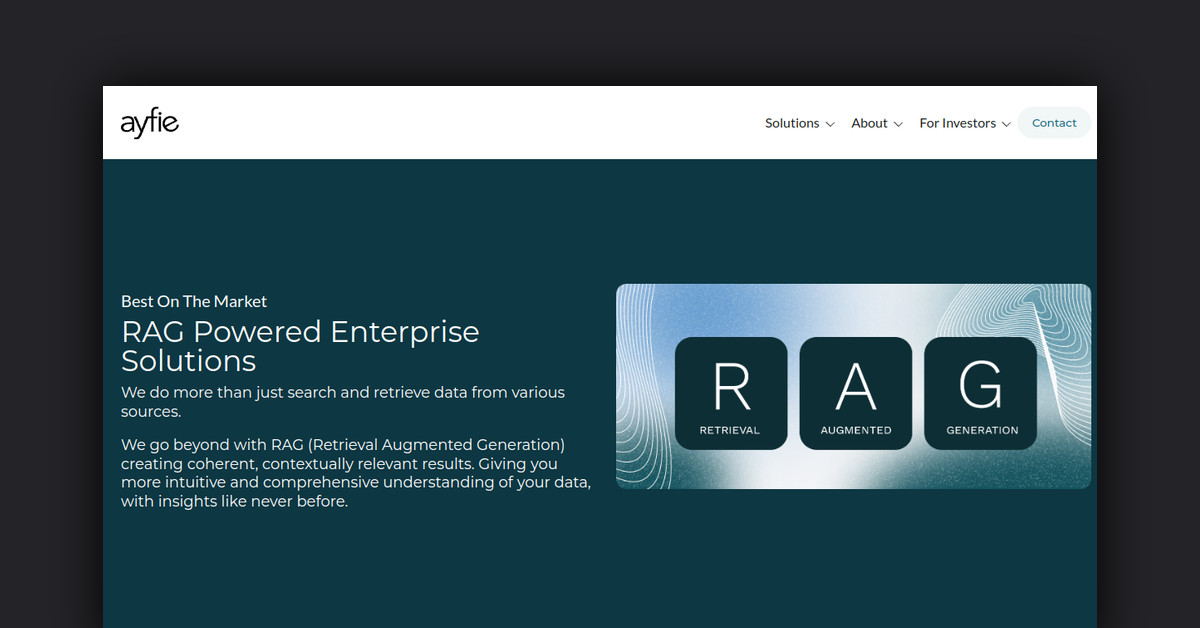
Task: Click the paragraph starting "We go beyond with RAG"
Action: point(355,473)
